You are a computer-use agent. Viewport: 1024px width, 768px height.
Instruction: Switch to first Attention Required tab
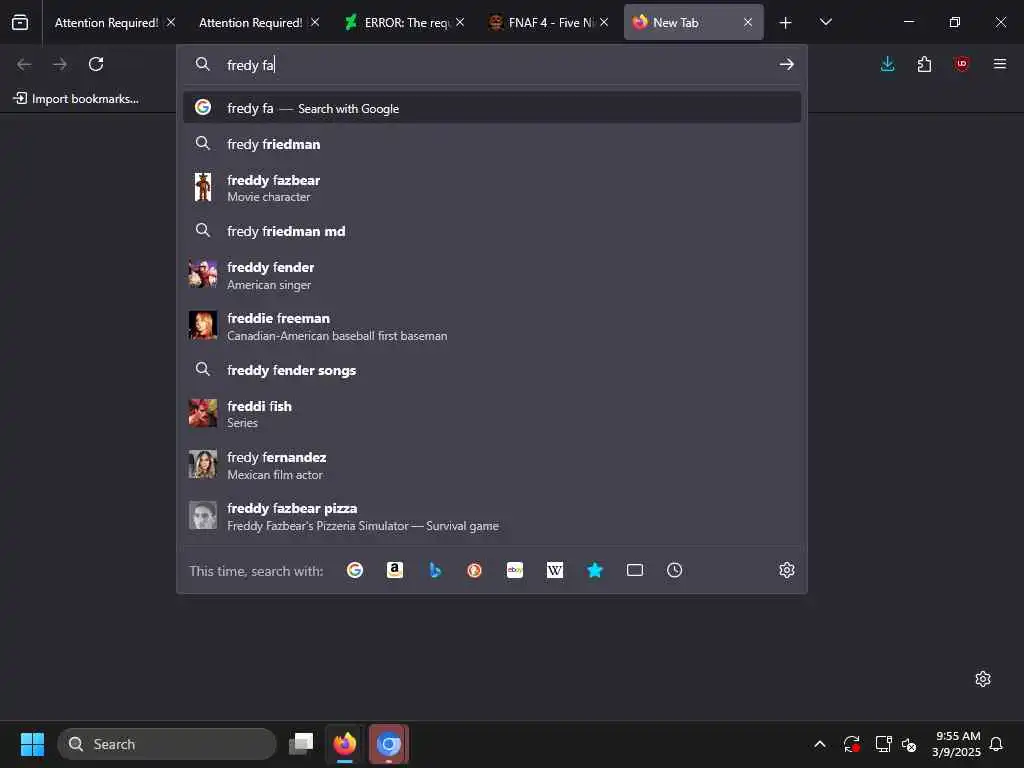tap(105, 23)
